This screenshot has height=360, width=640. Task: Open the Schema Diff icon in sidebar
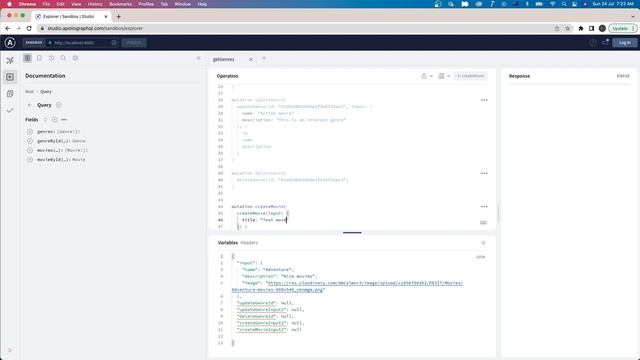[10, 93]
